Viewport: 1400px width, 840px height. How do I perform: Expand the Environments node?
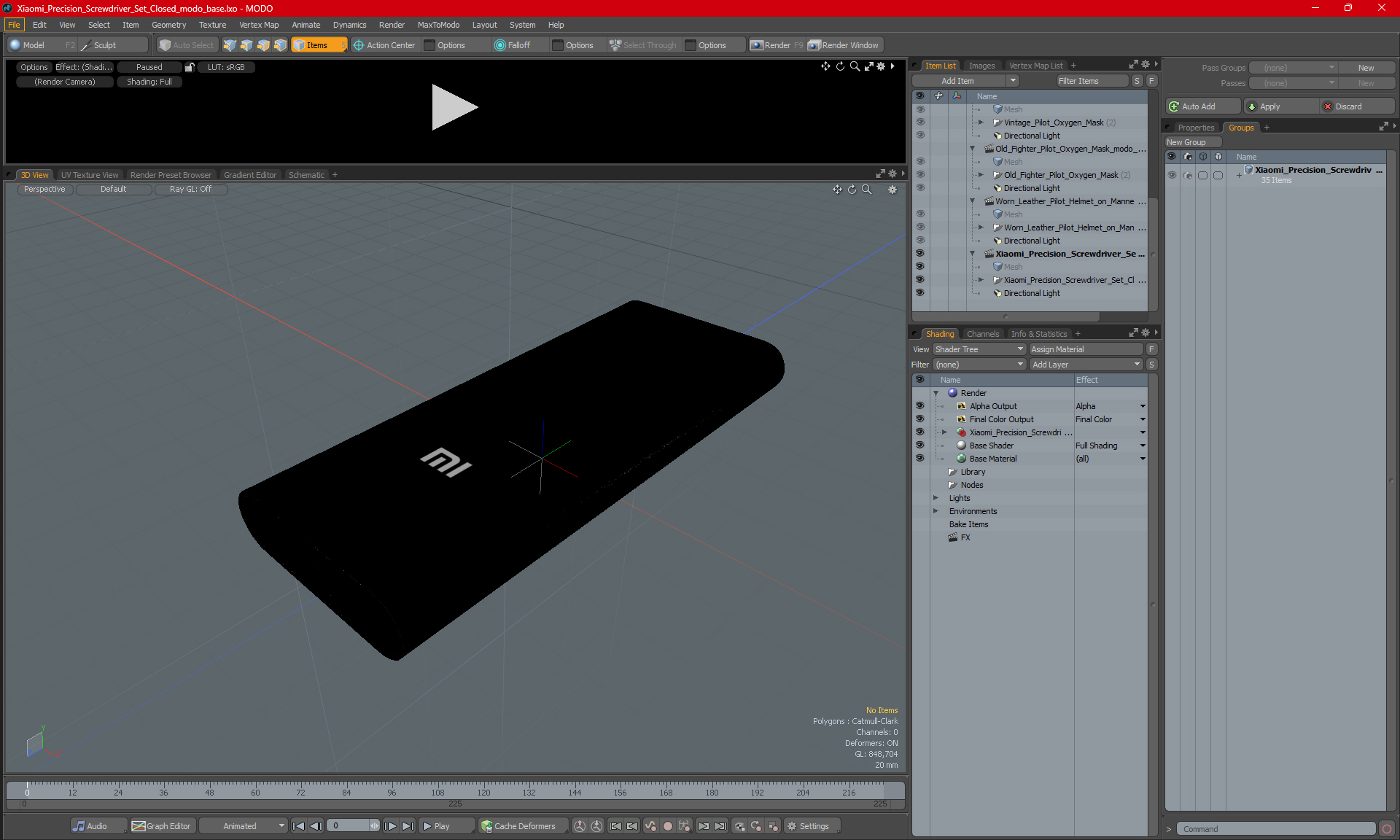(x=936, y=511)
